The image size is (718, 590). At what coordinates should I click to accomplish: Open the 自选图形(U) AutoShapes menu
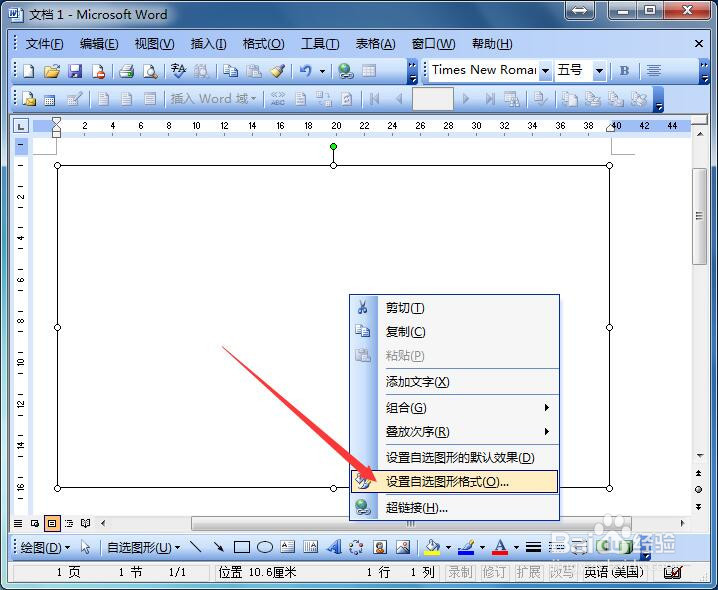click(143, 547)
